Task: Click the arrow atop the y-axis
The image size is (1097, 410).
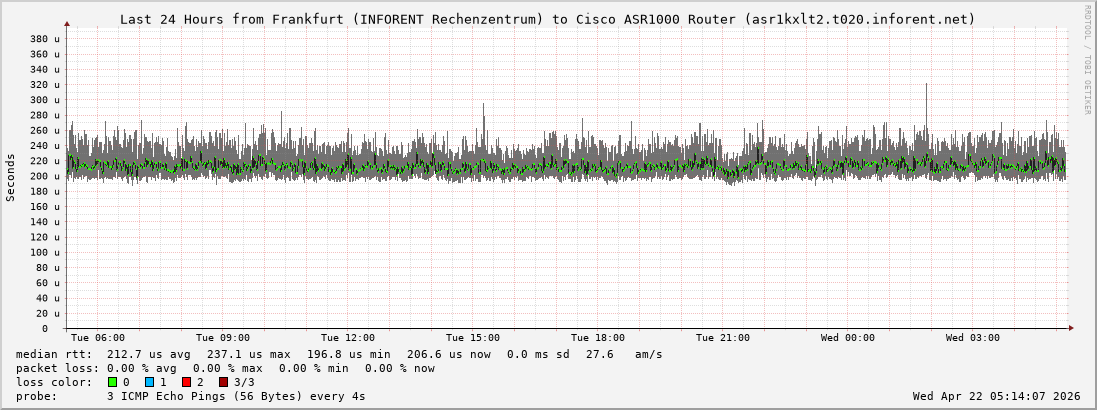Action: [x=67, y=23]
